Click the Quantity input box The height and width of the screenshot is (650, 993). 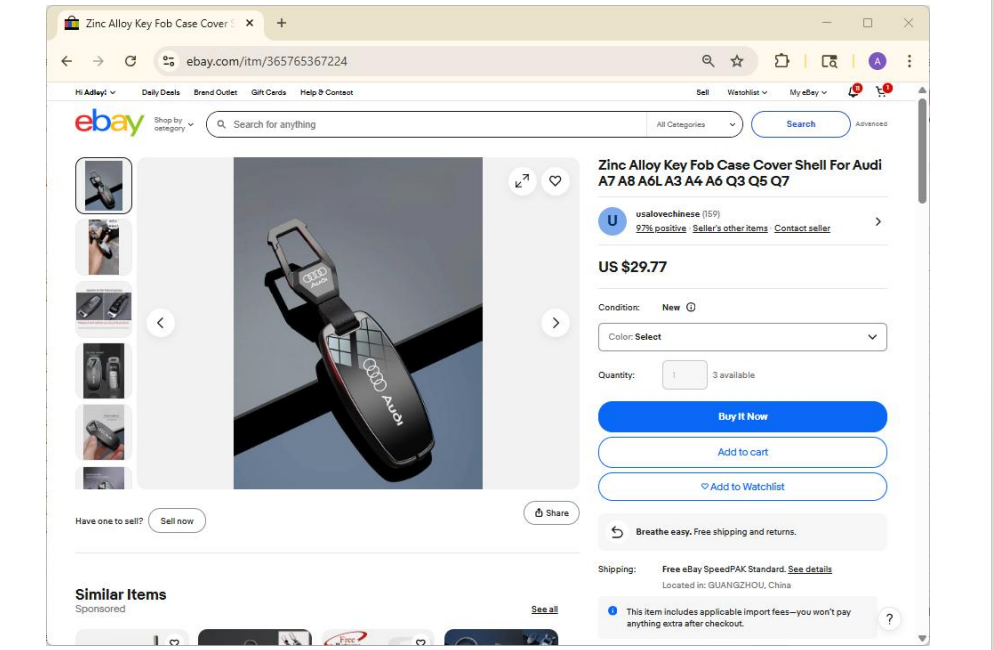tap(684, 375)
